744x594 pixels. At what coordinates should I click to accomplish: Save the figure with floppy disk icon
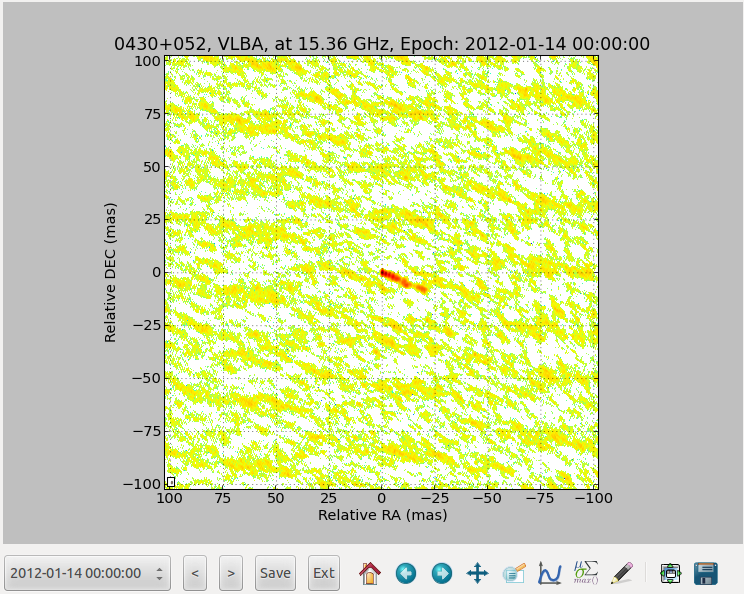(x=706, y=573)
